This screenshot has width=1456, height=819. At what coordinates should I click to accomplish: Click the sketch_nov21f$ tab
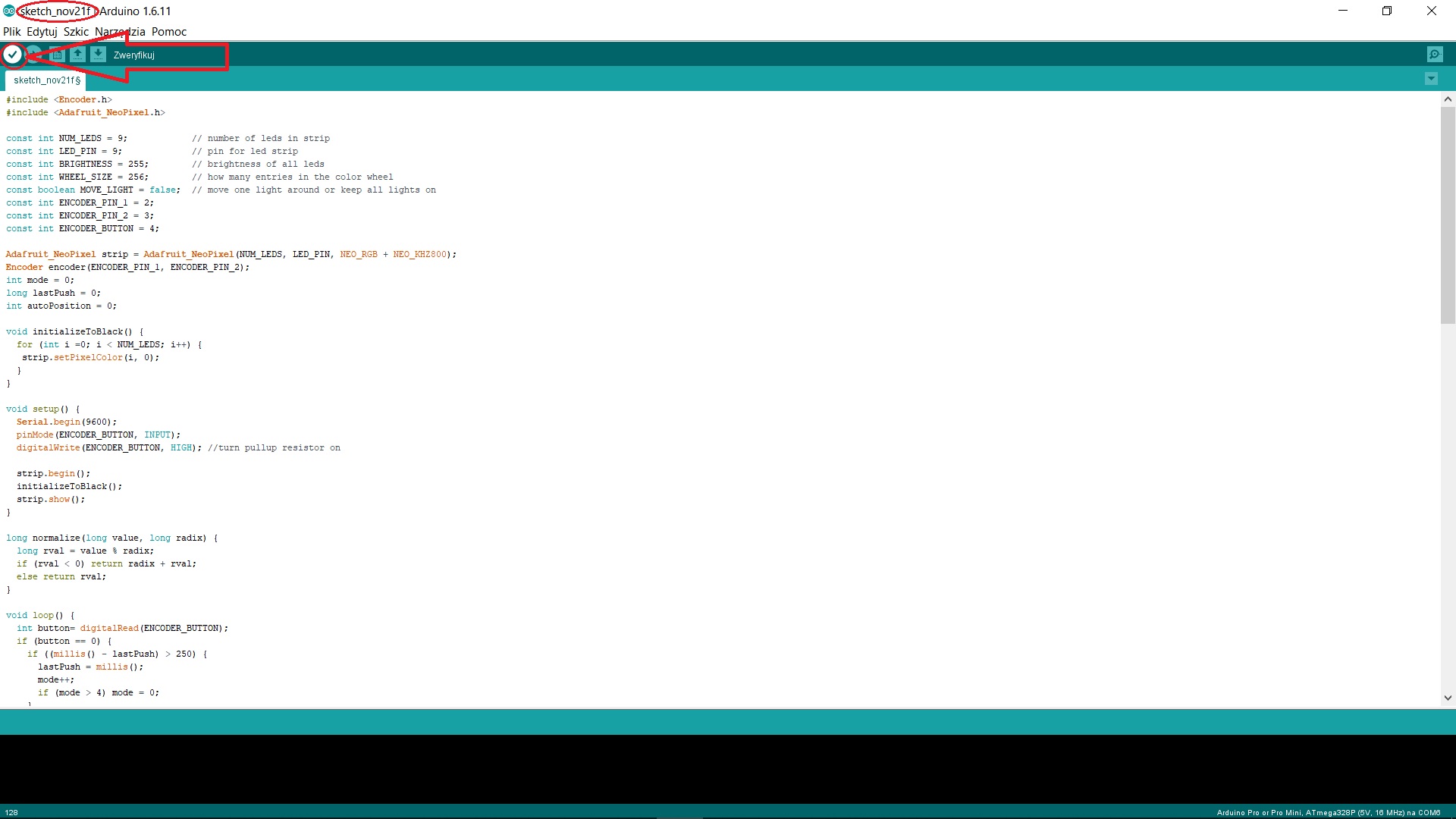pos(47,80)
